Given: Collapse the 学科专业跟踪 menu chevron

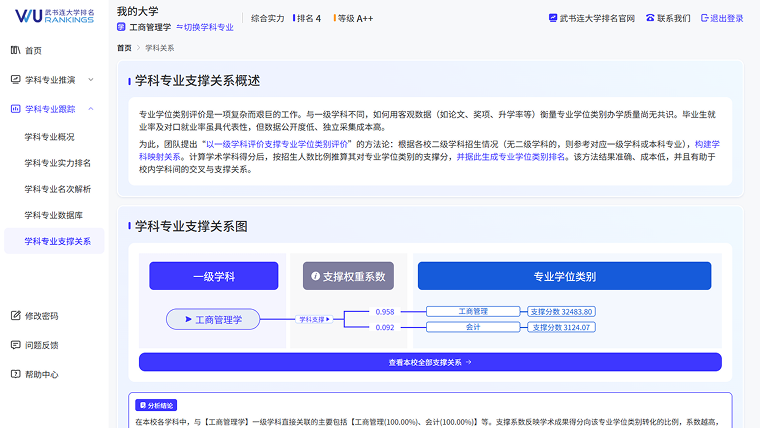Looking at the screenshot, I should click(91, 109).
